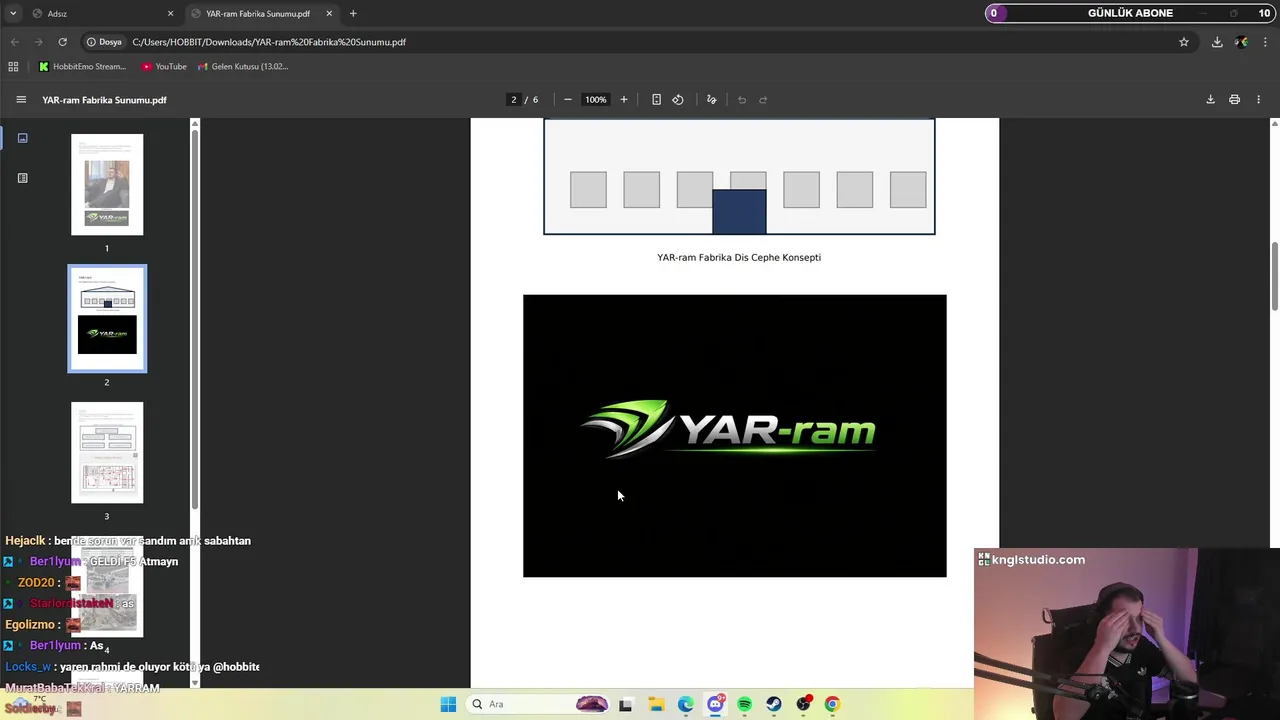Open the Gelen Kutusu Gmail bookmark
Image resolution: width=1280 pixels, height=720 pixels.
tap(243, 66)
